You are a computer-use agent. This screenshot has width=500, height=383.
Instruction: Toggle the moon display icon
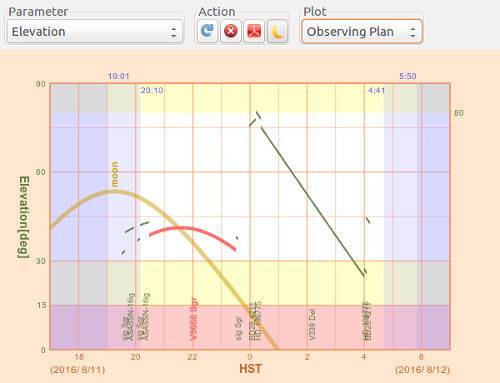(x=277, y=31)
